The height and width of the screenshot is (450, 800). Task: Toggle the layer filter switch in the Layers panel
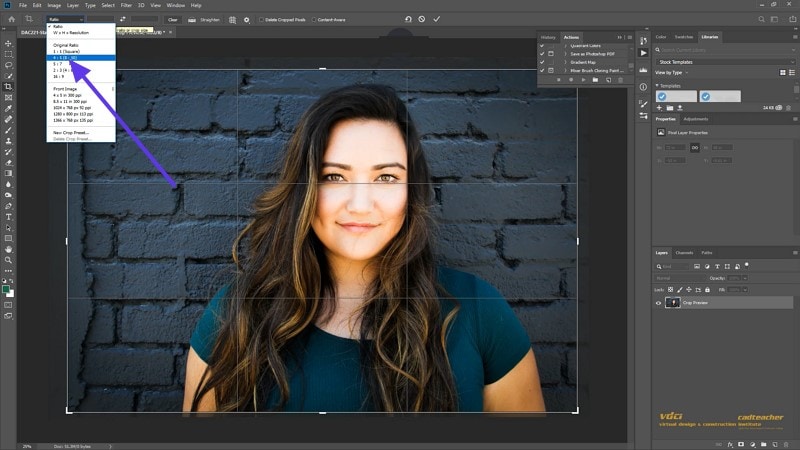(747, 265)
